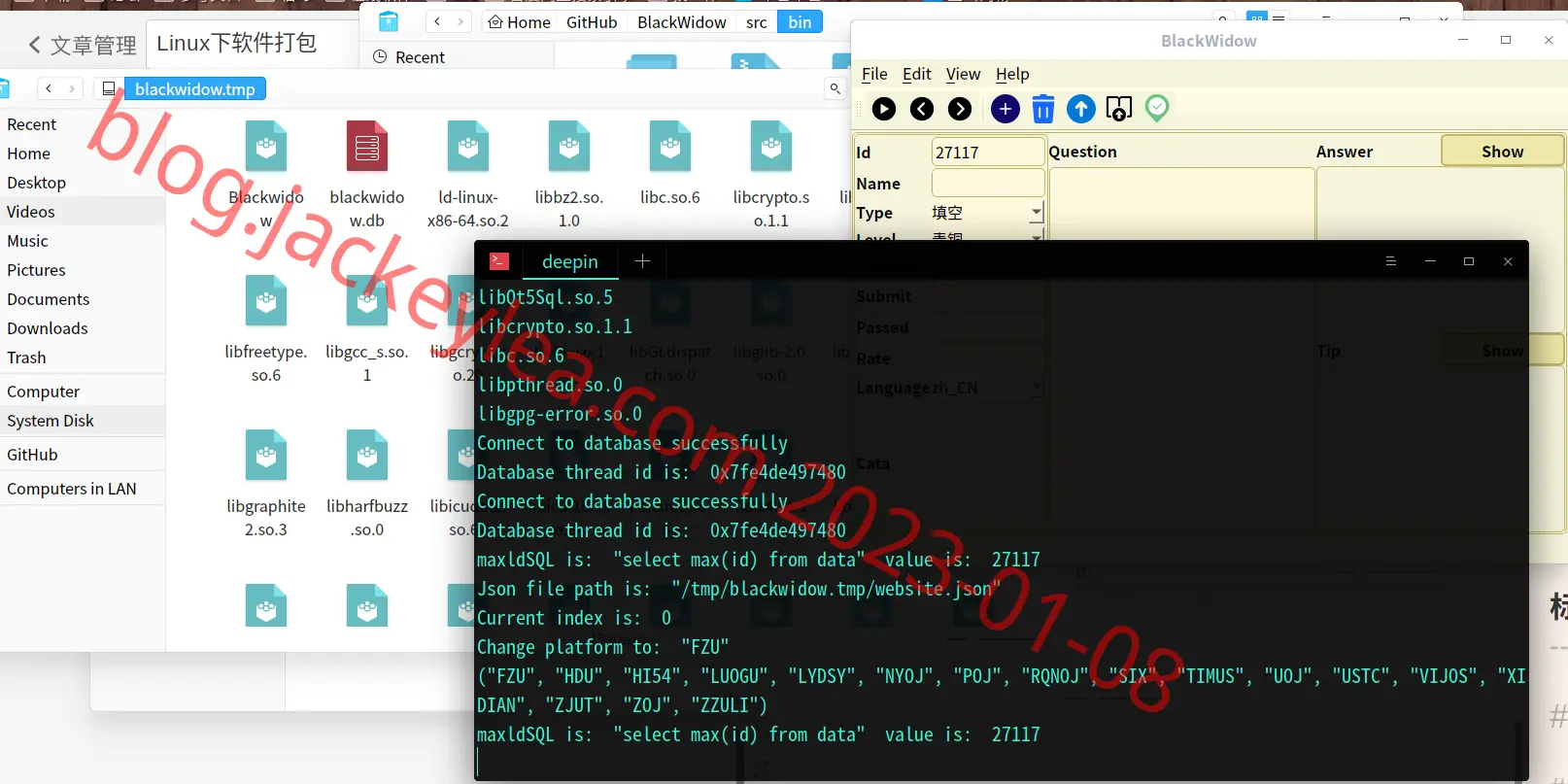Screen dimensions: 1568x784
Task: Select the blackwidow.db file
Action: coord(367,175)
